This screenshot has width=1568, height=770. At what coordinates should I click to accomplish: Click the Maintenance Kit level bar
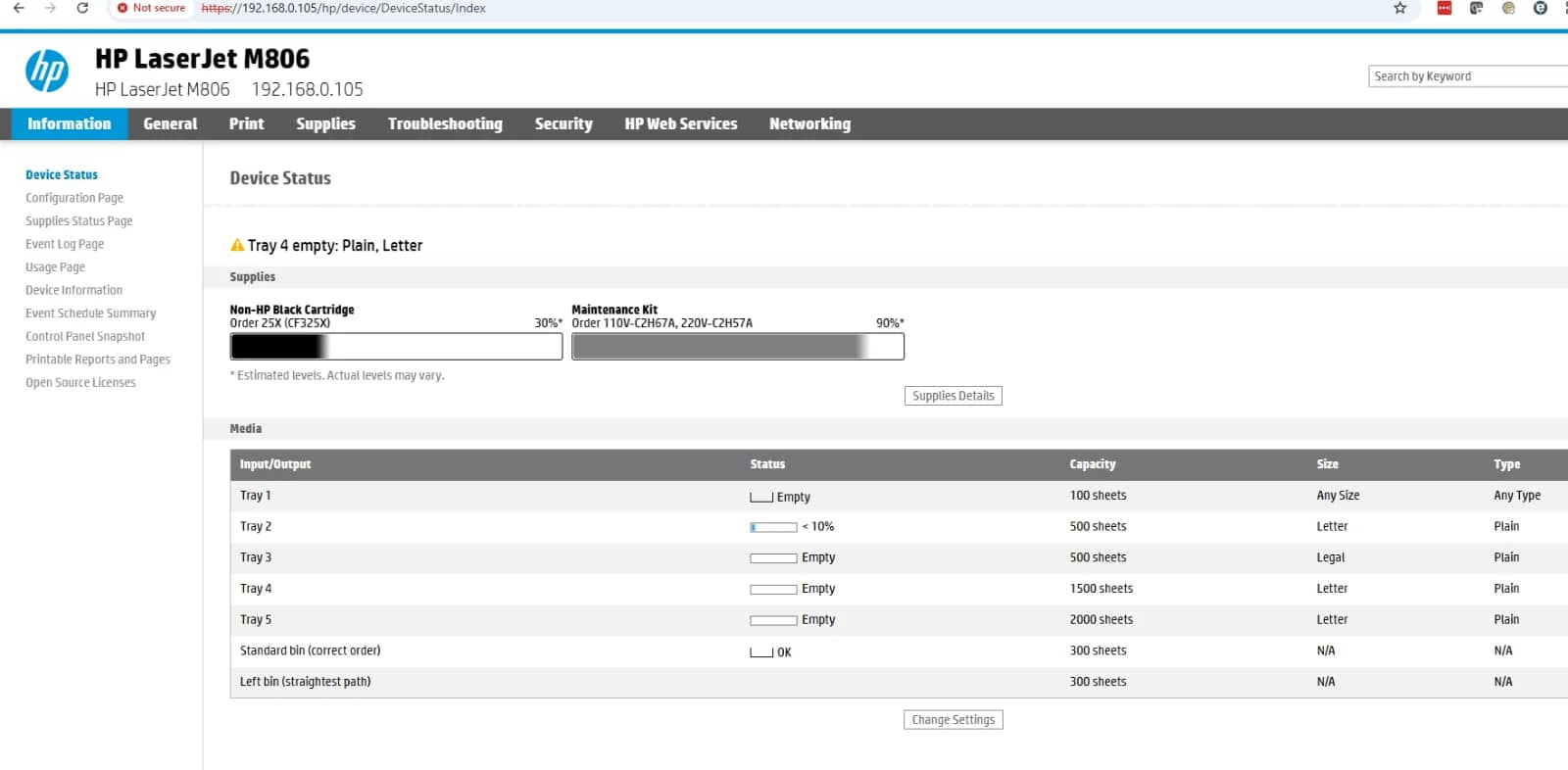[x=738, y=347]
